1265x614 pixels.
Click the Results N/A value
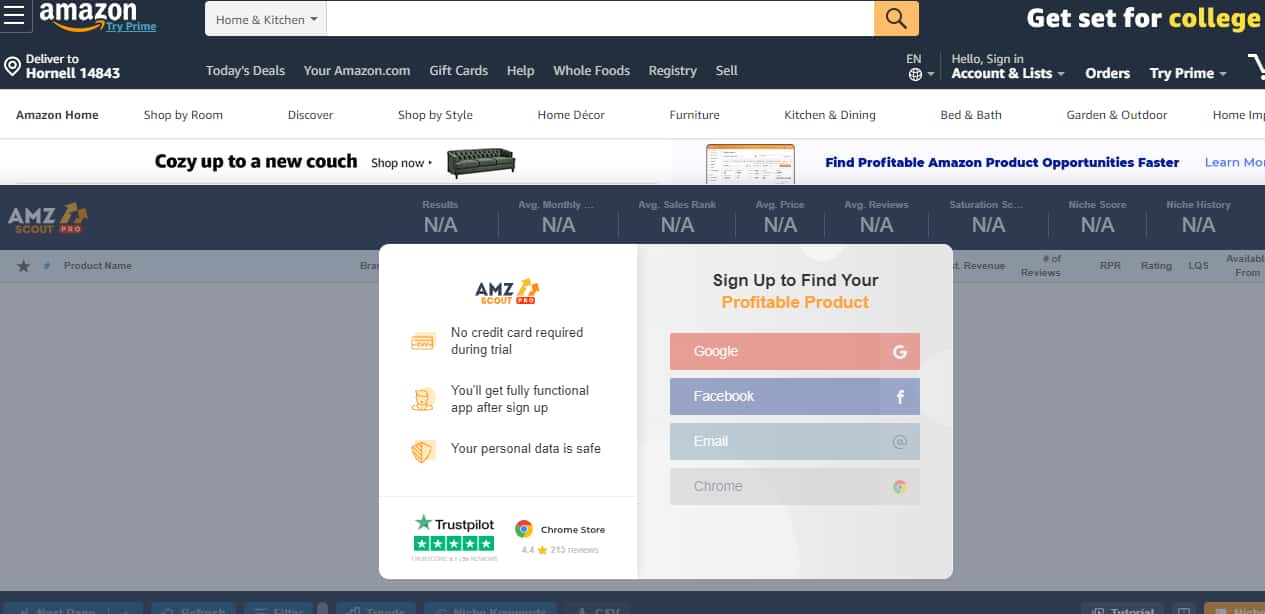(441, 225)
